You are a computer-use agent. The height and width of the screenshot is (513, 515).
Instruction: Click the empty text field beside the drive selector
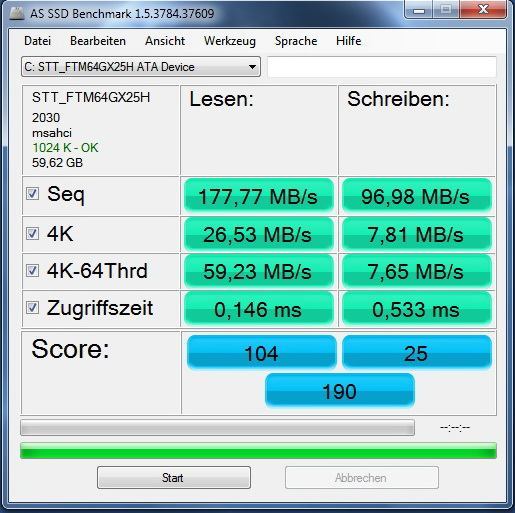382,67
